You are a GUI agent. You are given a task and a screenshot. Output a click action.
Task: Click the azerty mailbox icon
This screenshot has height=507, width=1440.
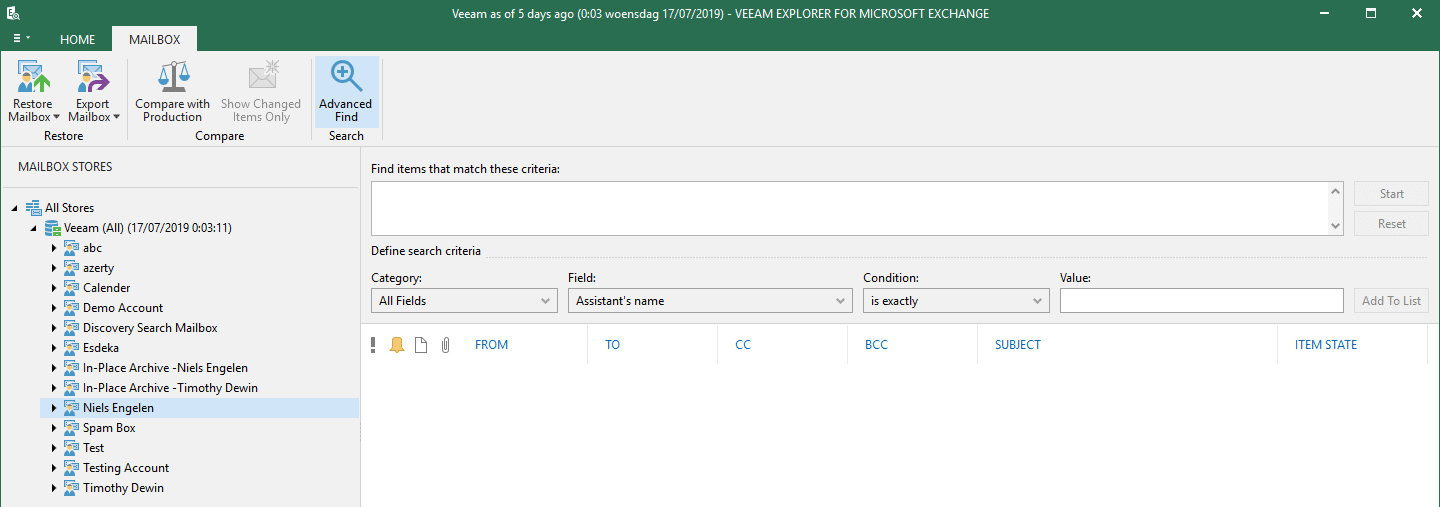[71, 268]
